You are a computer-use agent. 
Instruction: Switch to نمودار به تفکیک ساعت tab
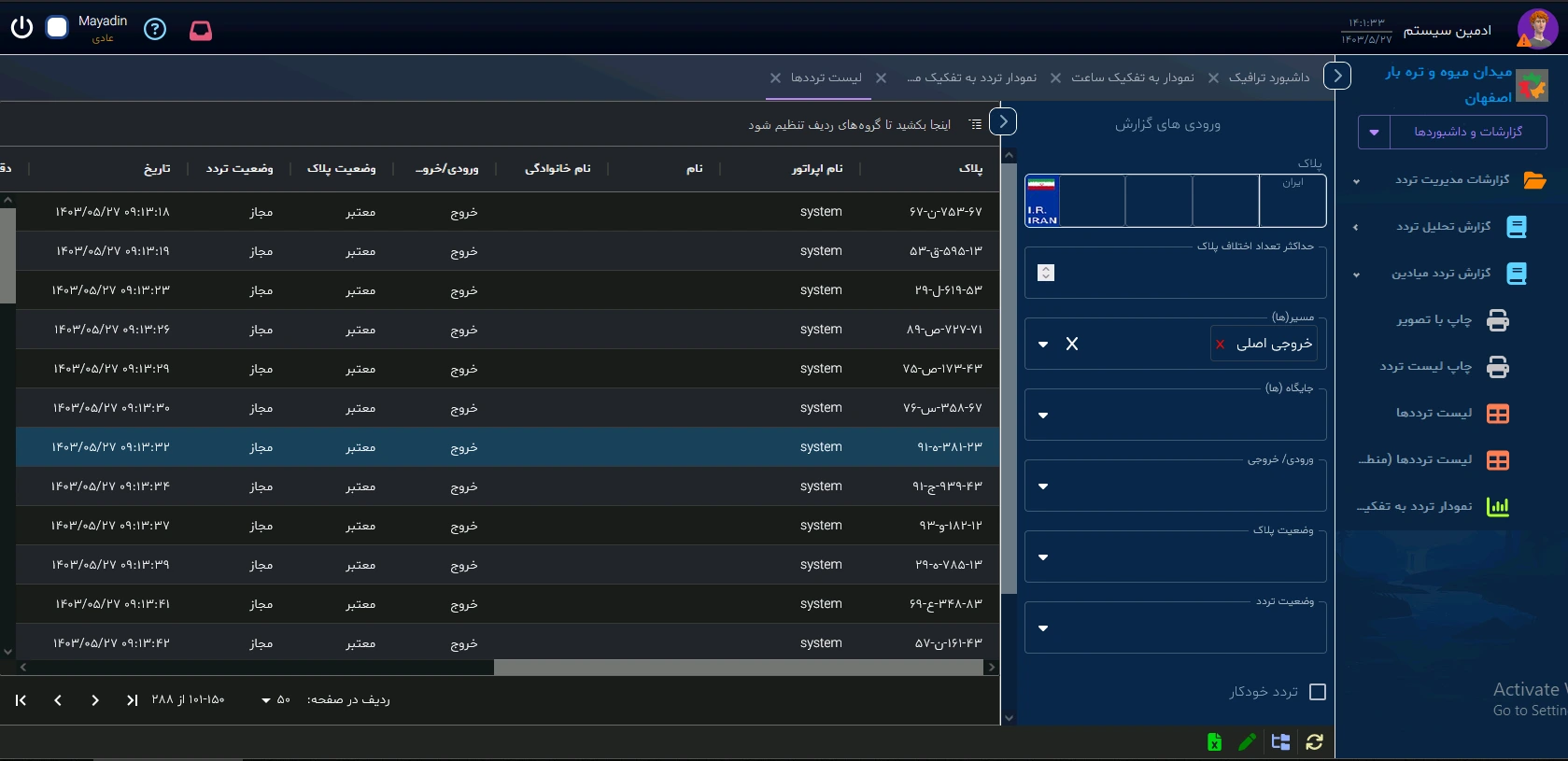1133,78
